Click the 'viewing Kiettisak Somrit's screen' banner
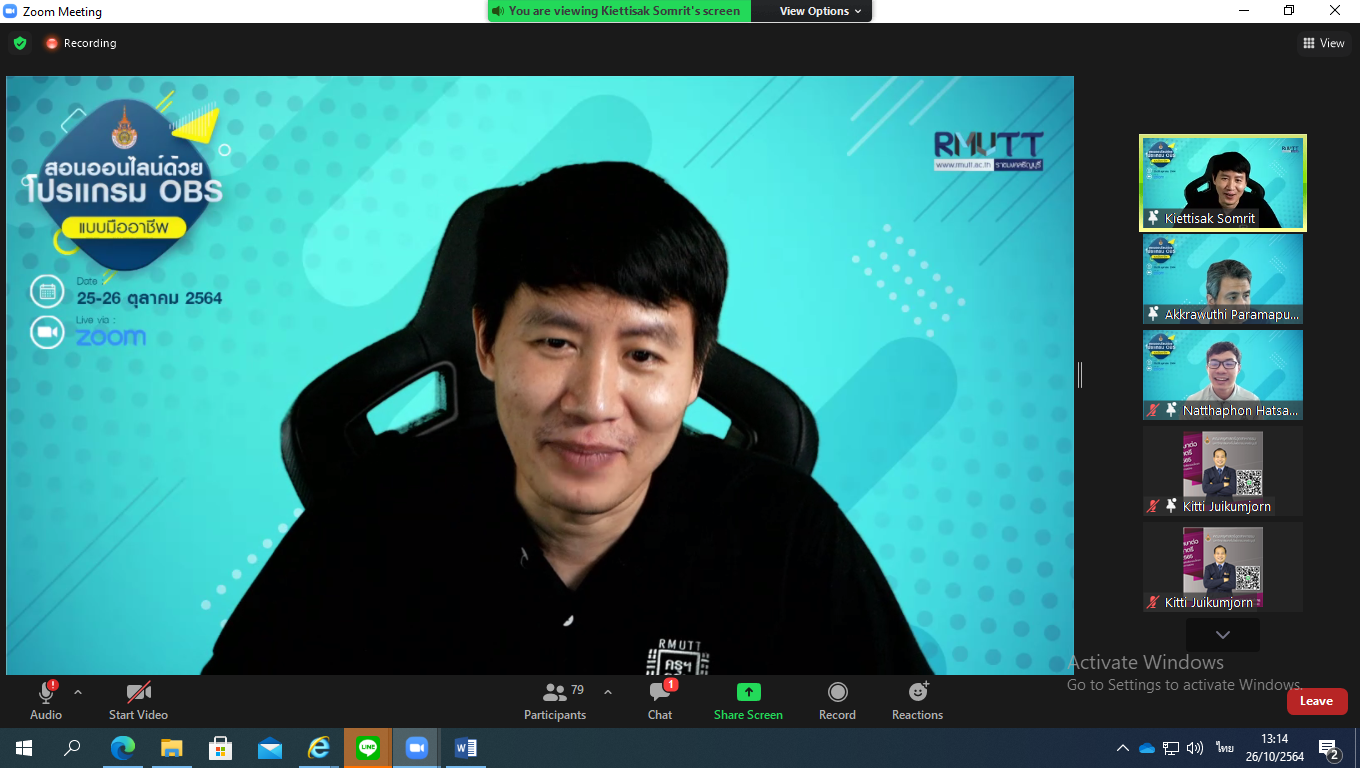Screen dimensions: 1360x768 click(x=618, y=11)
